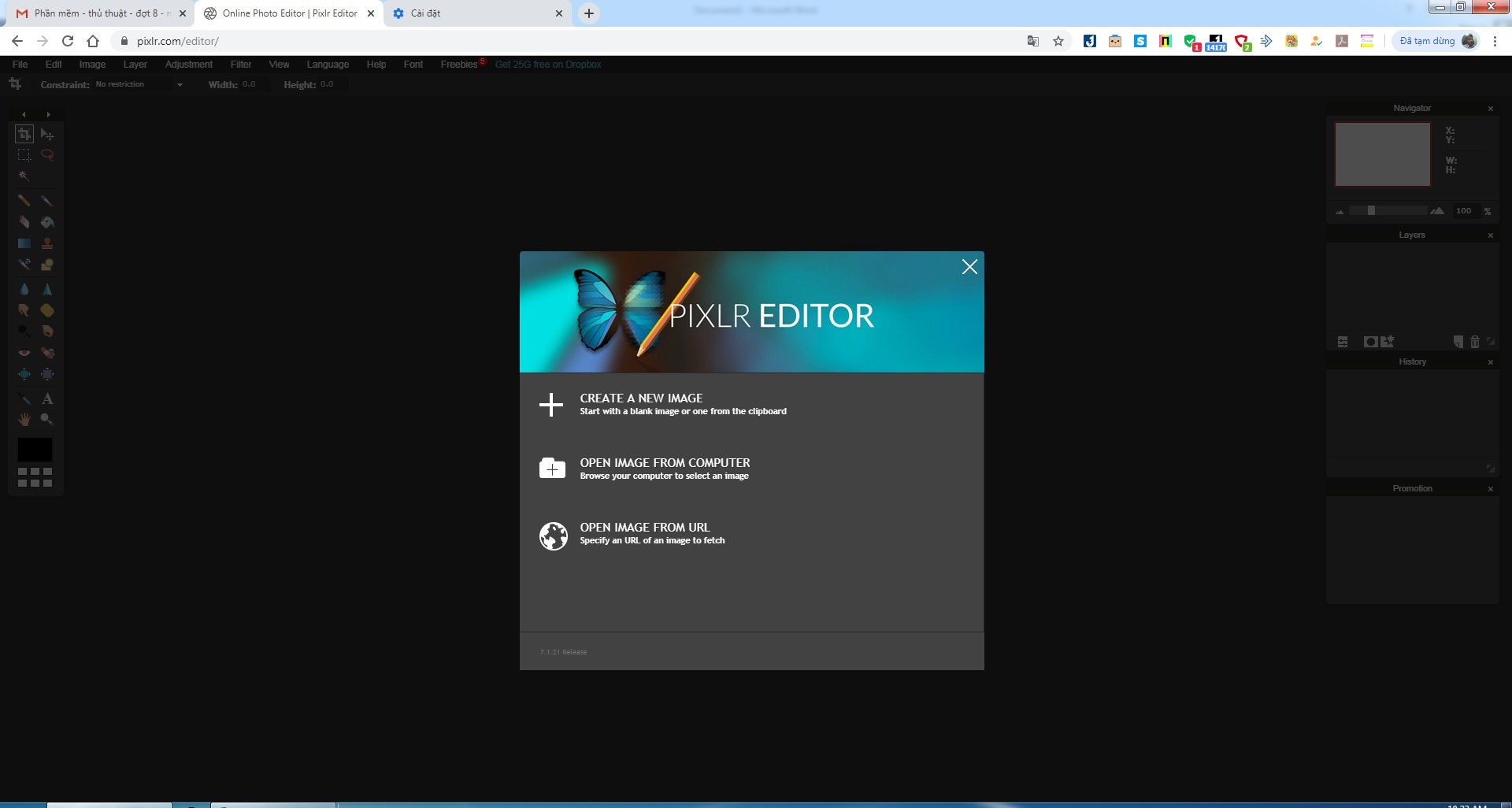
Task: Switch to the Cài đặt browser tab
Action: click(479, 13)
